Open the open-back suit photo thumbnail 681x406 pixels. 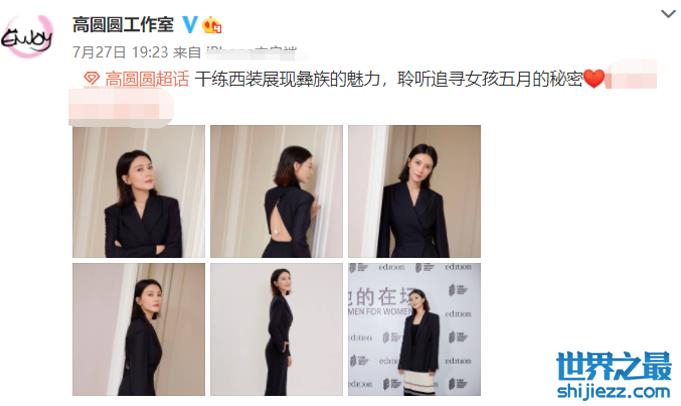click(x=276, y=191)
